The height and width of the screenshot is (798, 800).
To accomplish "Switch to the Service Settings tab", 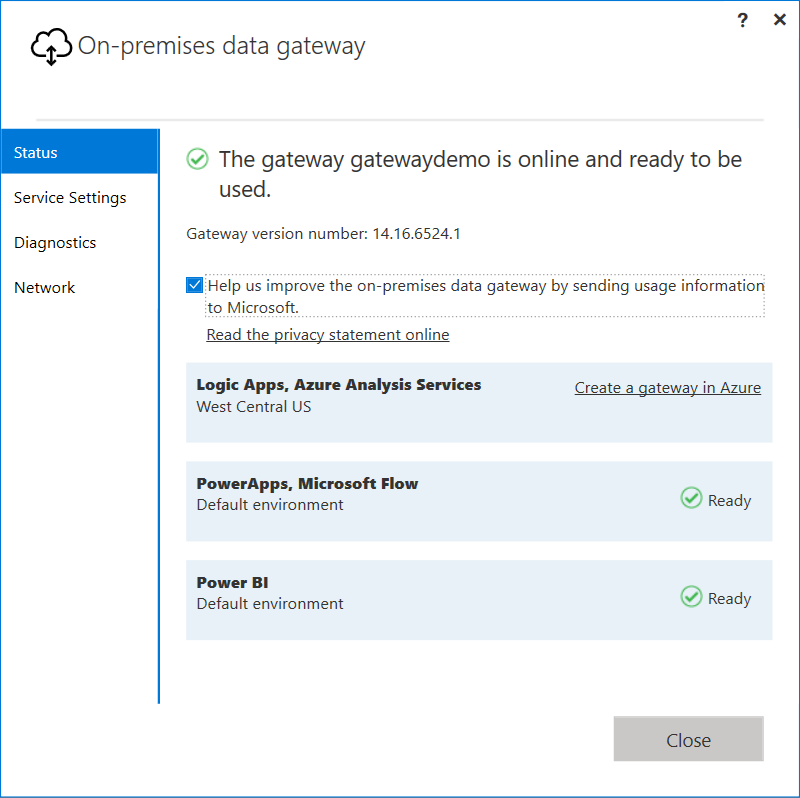I will click(70, 197).
